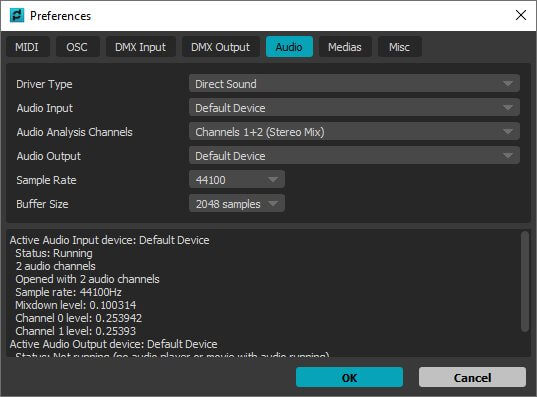This screenshot has width=537, height=397.
Task: Open the Medias tab
Action: click(345, 47)
